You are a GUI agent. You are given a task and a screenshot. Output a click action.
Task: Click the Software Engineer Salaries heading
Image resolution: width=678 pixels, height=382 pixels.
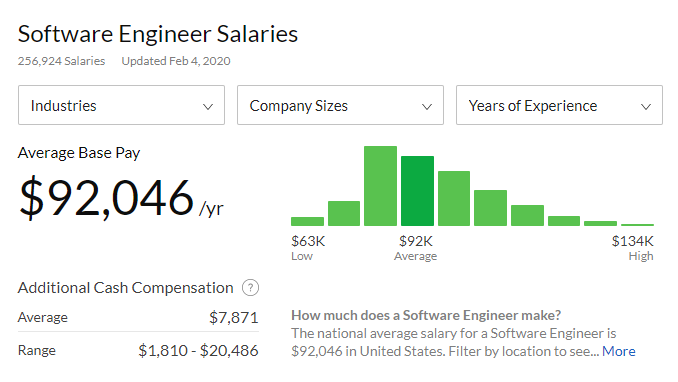point(158,34)
